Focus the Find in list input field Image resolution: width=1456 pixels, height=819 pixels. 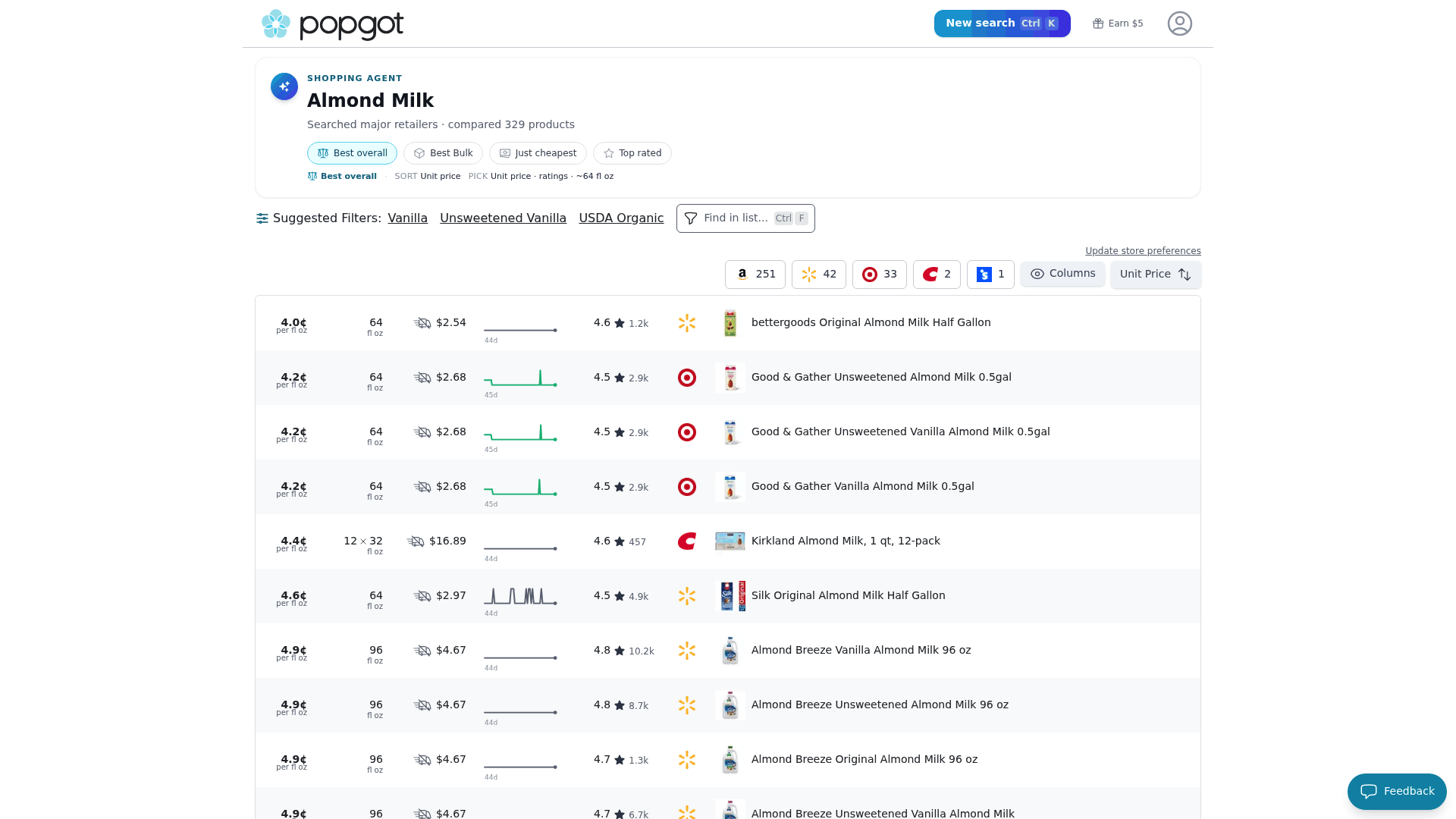pyautogui.click(x=745, y=218)
